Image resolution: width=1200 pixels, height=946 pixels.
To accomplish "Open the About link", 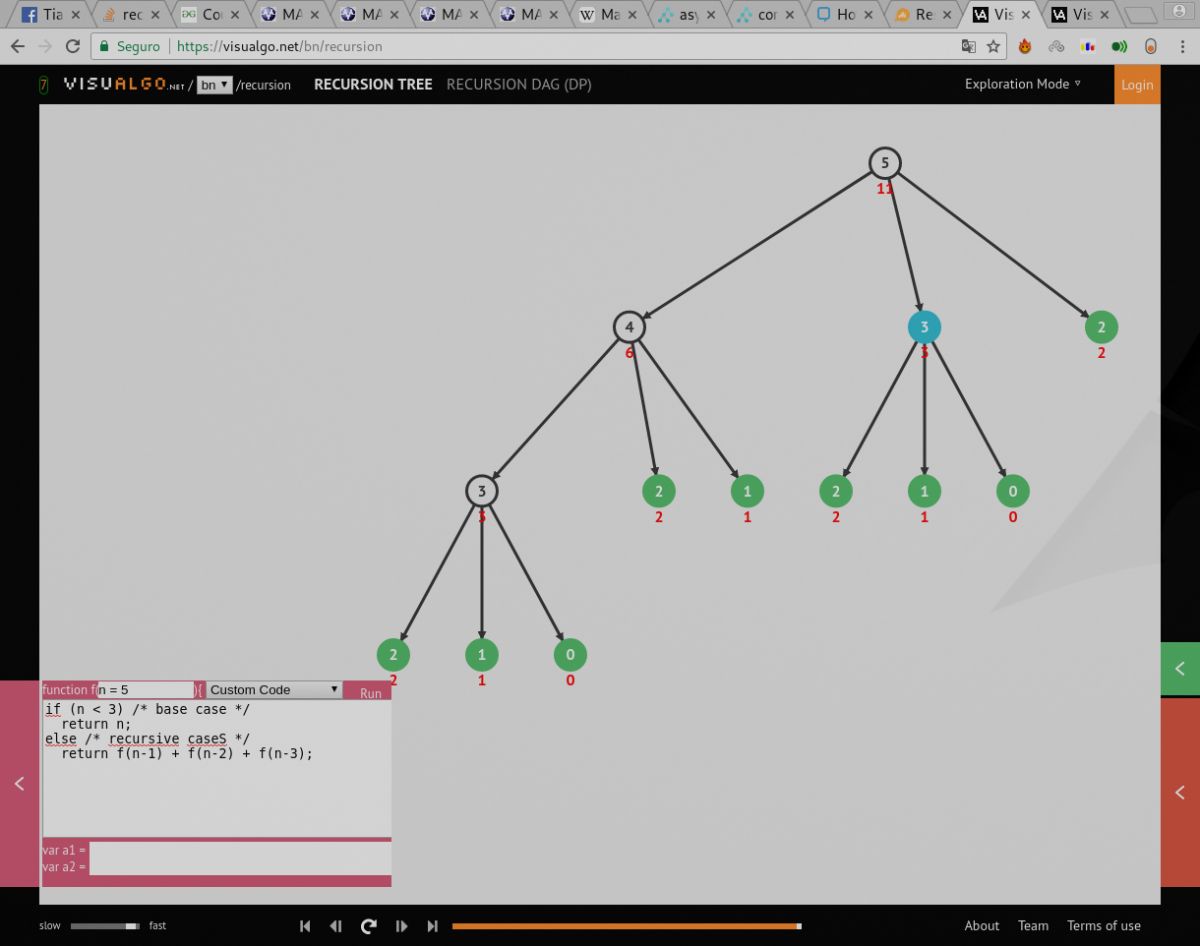I will (x=982, y=926).
